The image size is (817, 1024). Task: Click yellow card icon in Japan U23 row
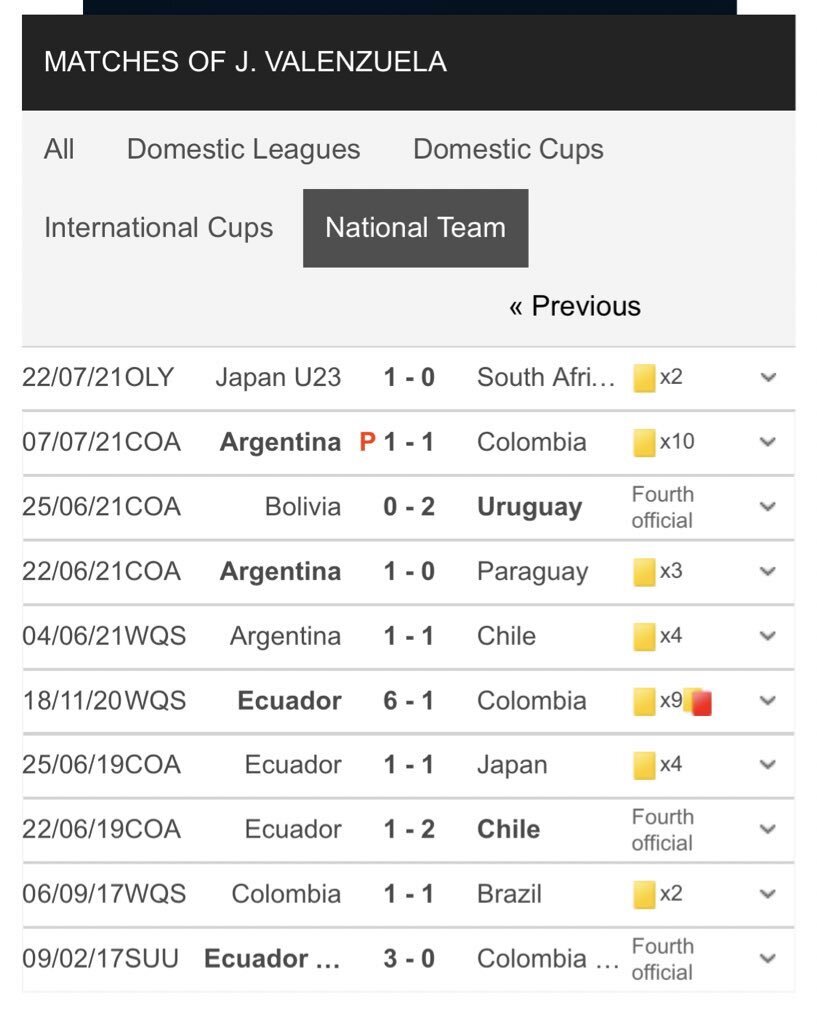tap(644, 378)
